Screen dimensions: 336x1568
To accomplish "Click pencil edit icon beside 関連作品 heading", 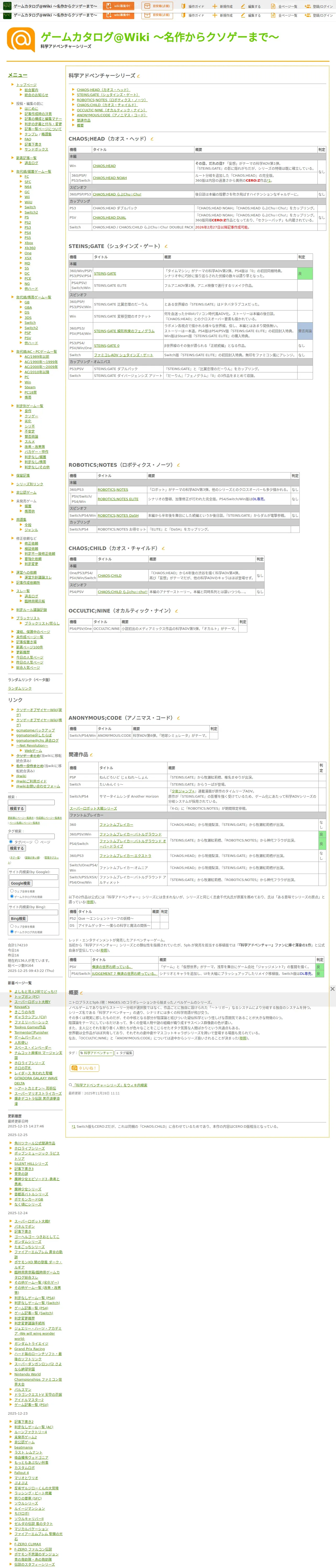I will point(92,755).
